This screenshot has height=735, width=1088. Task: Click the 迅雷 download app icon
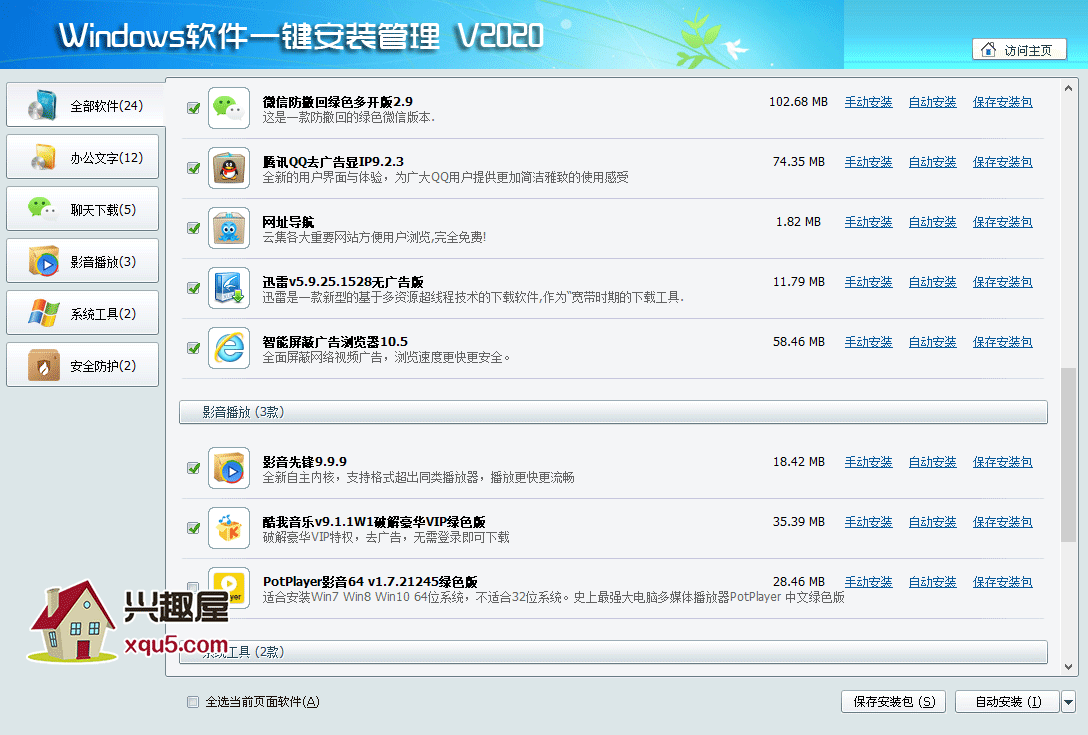click(229, 288)
